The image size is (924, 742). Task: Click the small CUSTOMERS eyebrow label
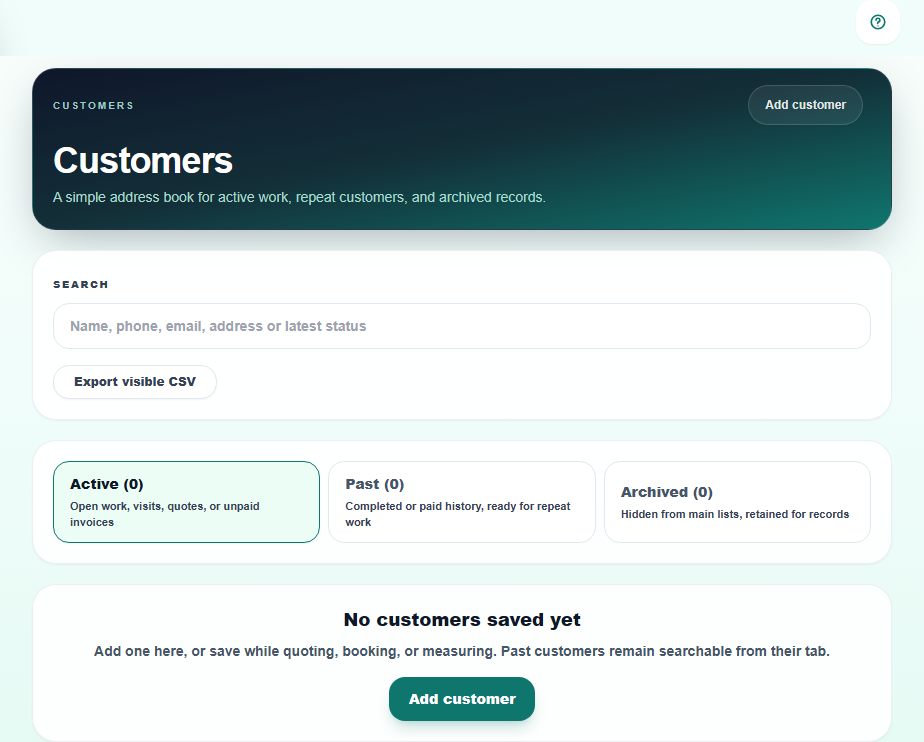pyautogui.click(x=93, y=105)
